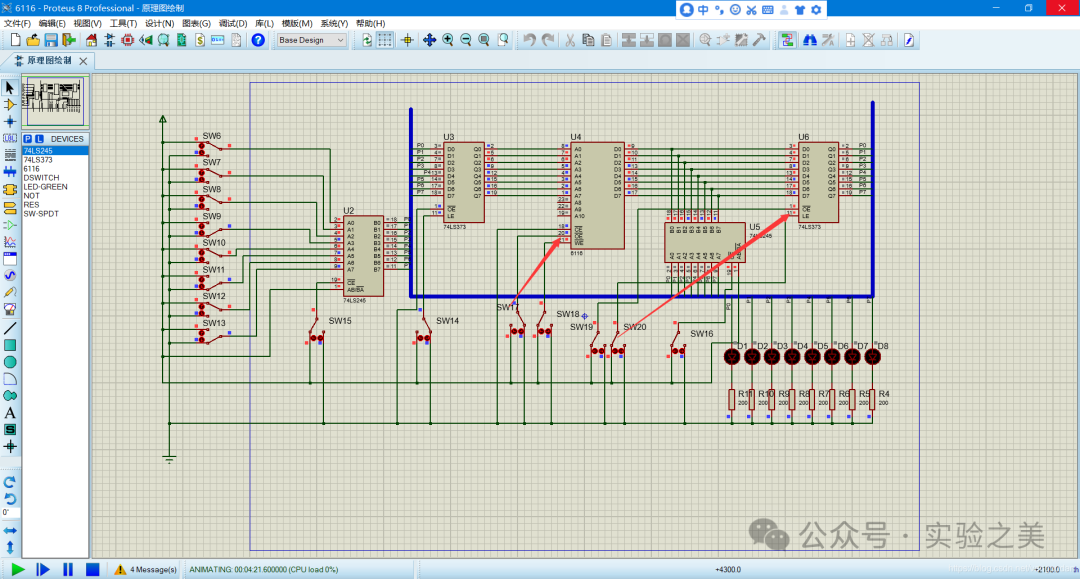Screen dimensions: 1080x579
Task: Select the 2D text 'A' tool
Action: pyautogui.click(x=10, y=413)
